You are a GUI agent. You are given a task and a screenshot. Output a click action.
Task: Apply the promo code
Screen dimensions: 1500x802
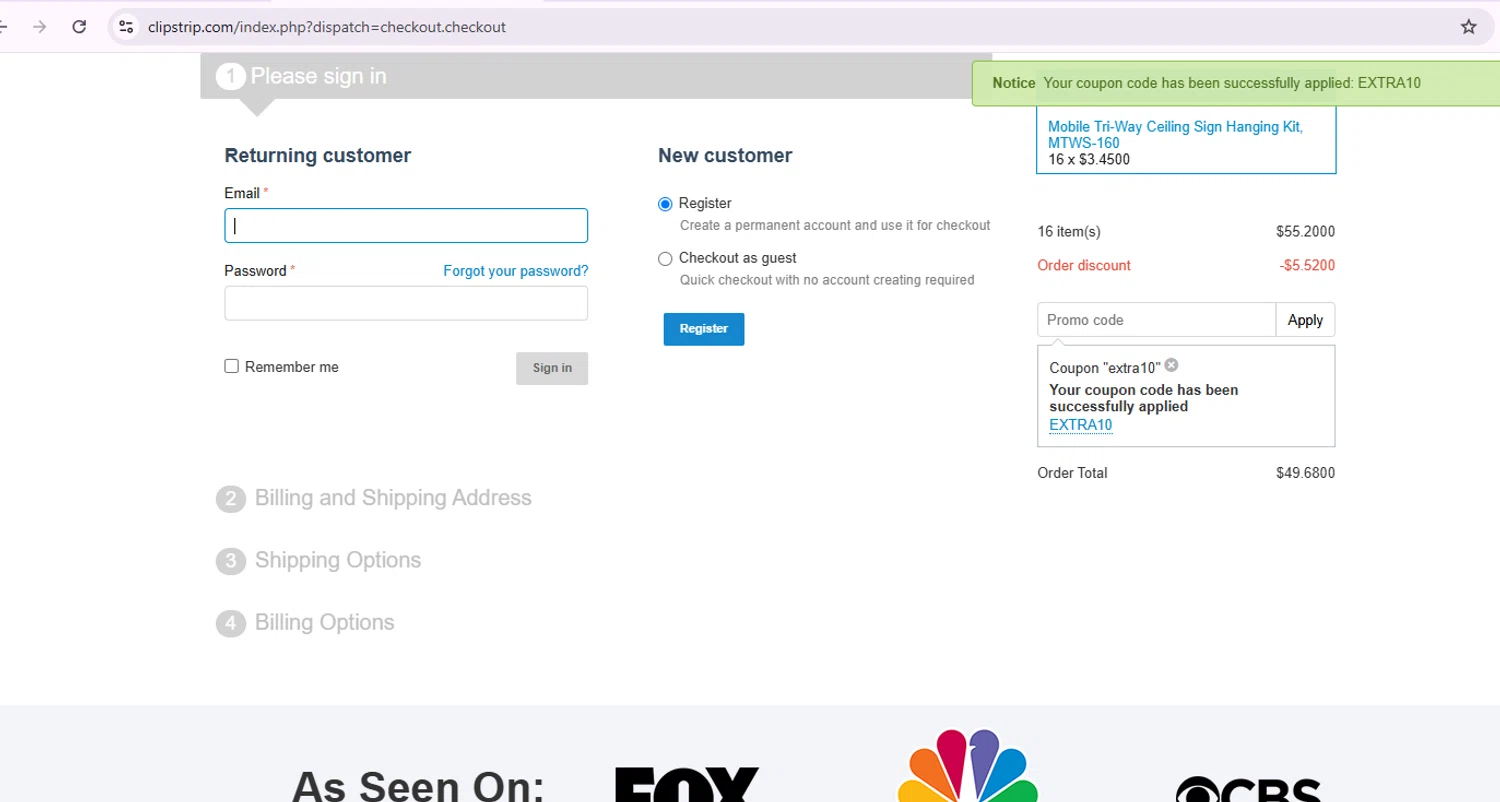(1305, 320)
